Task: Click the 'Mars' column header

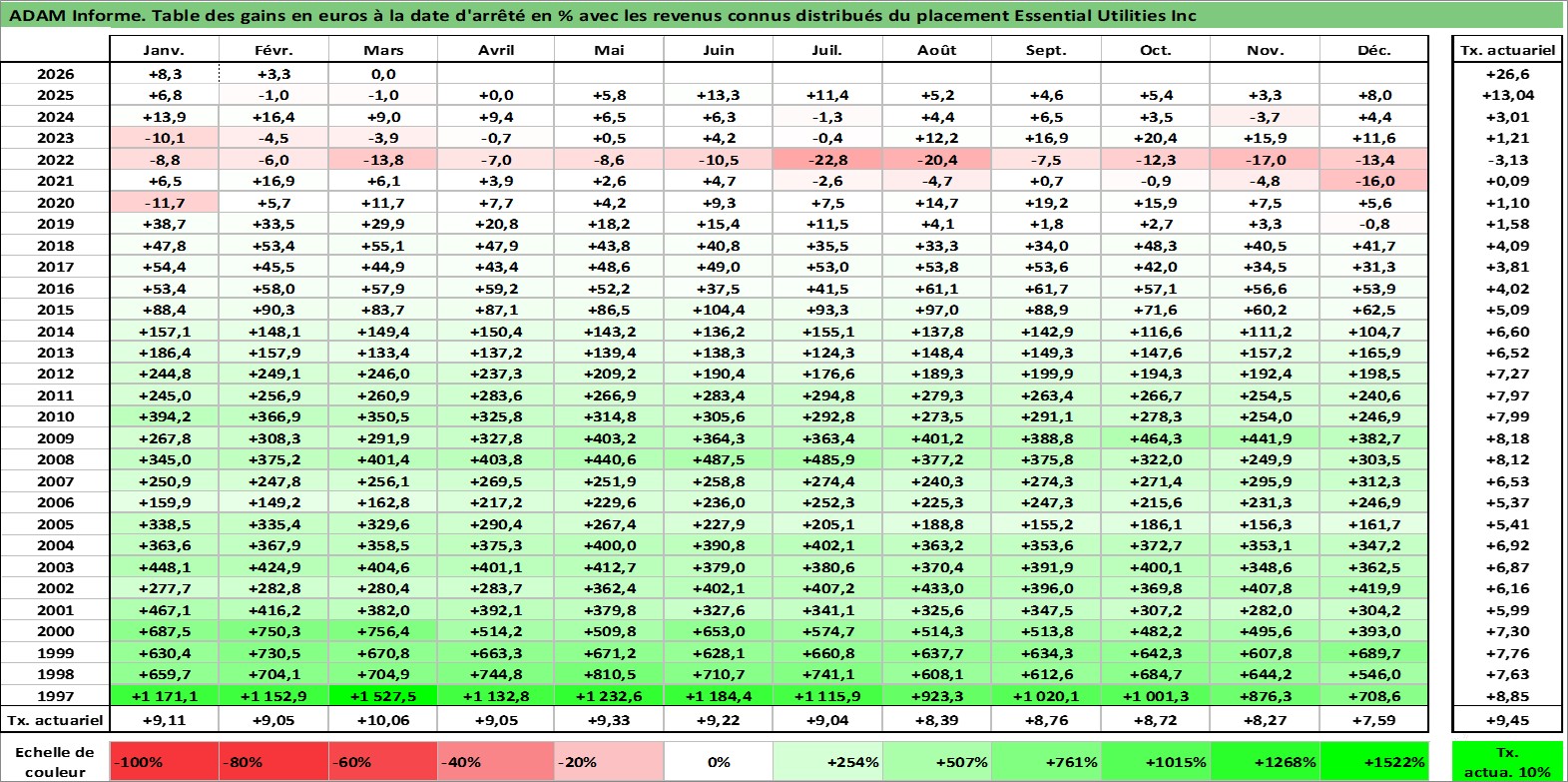Action: pos(384,50)
